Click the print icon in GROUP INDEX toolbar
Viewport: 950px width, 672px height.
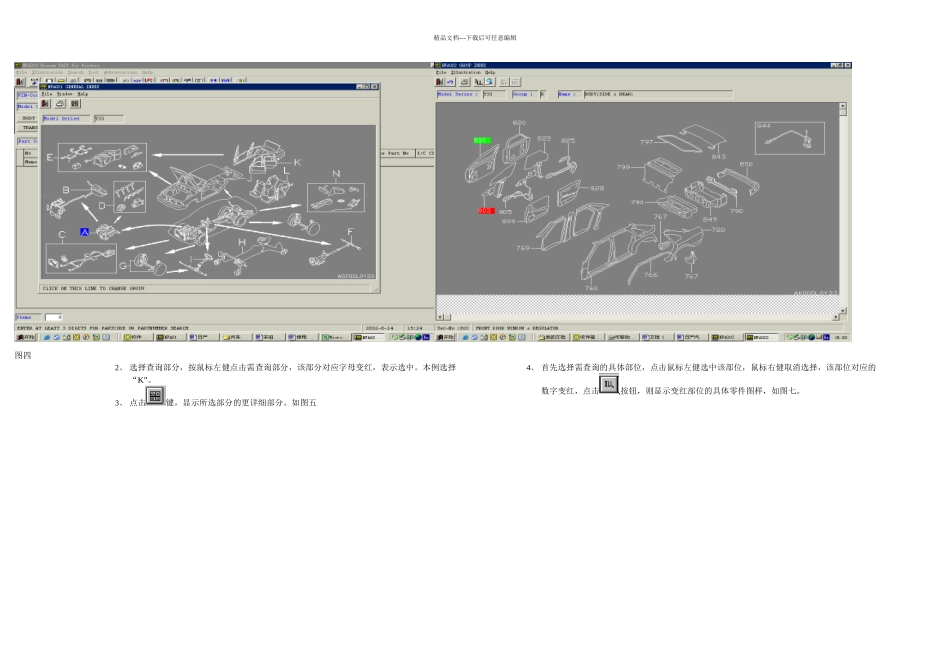(464, 82)
